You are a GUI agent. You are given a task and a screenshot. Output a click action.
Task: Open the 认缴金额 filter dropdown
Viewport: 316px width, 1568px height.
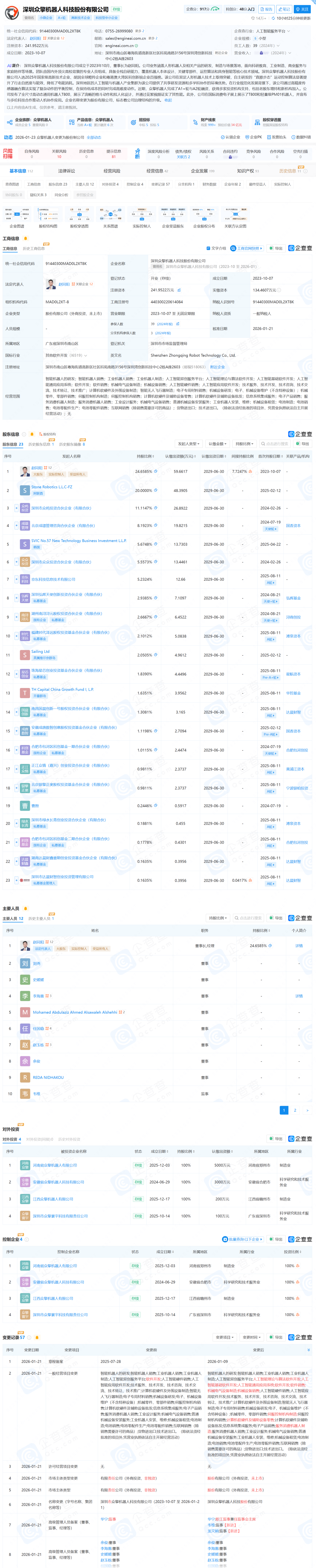[217, 444]
